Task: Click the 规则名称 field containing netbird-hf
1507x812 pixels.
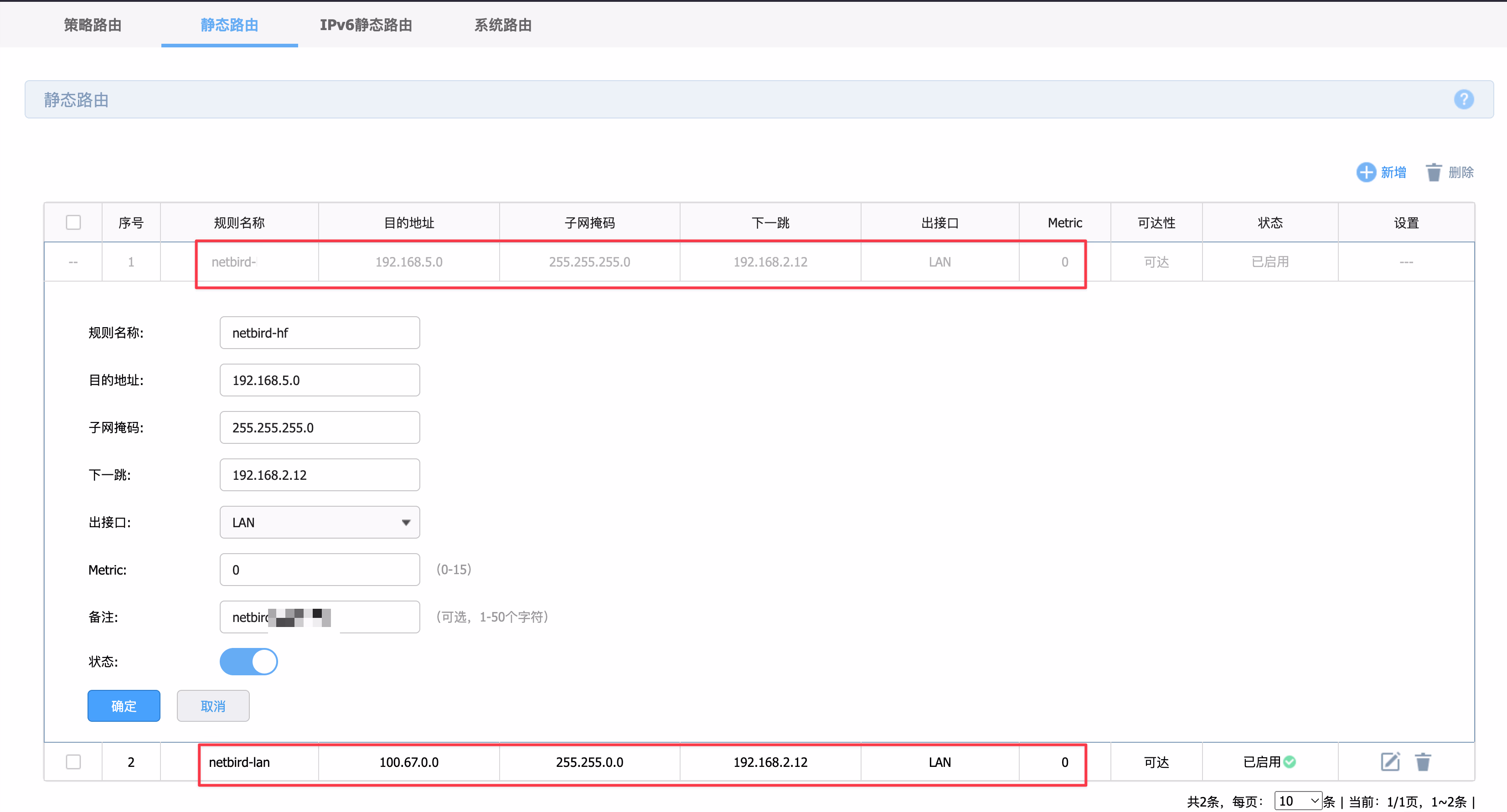Action: tap(320, 333)
